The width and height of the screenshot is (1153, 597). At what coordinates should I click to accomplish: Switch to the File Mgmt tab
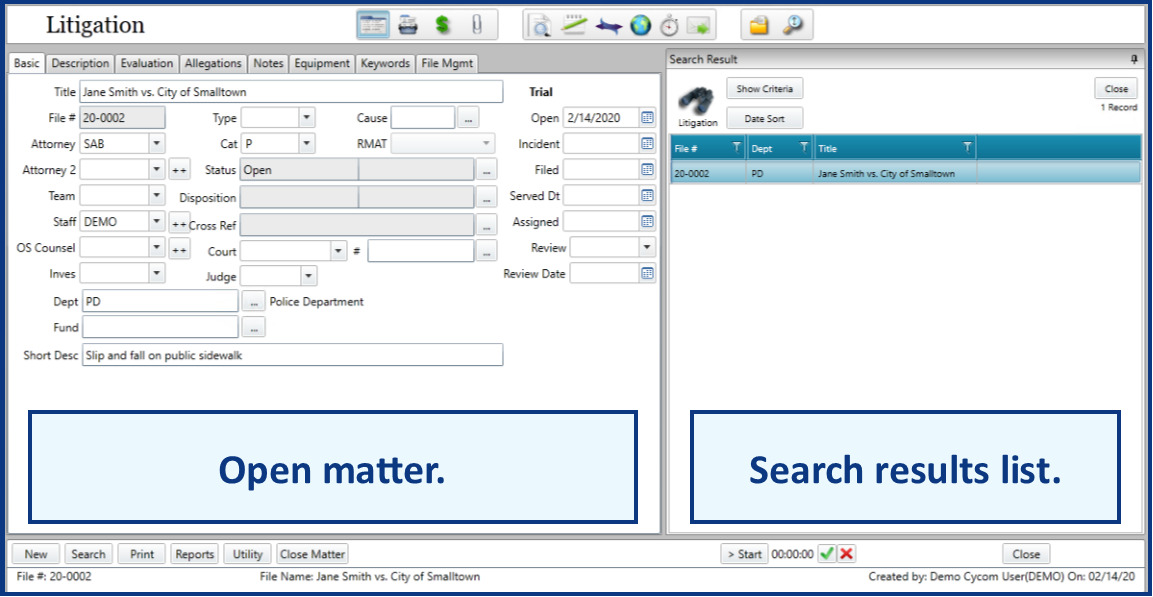(447, 63)
